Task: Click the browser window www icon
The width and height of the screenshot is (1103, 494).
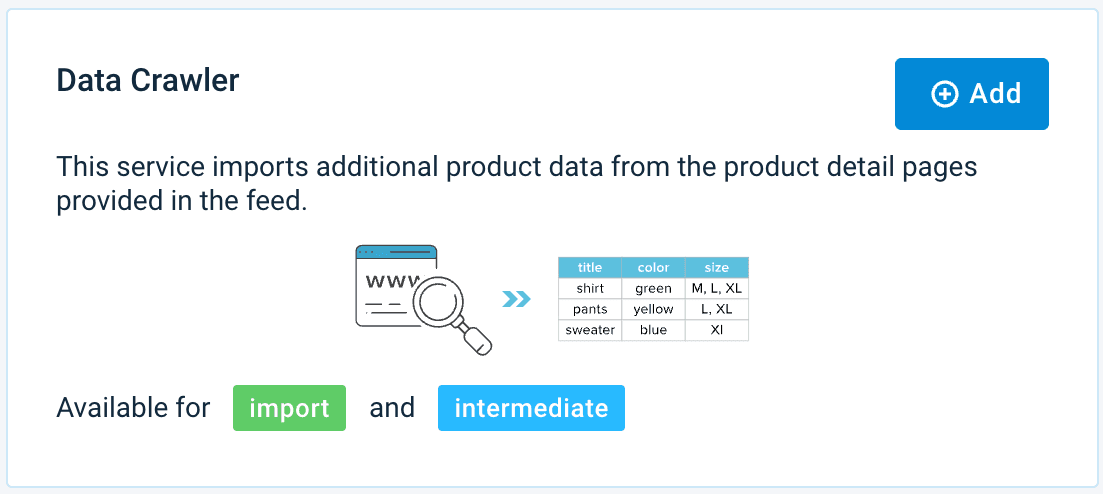Action: click(x=392, y=282)
